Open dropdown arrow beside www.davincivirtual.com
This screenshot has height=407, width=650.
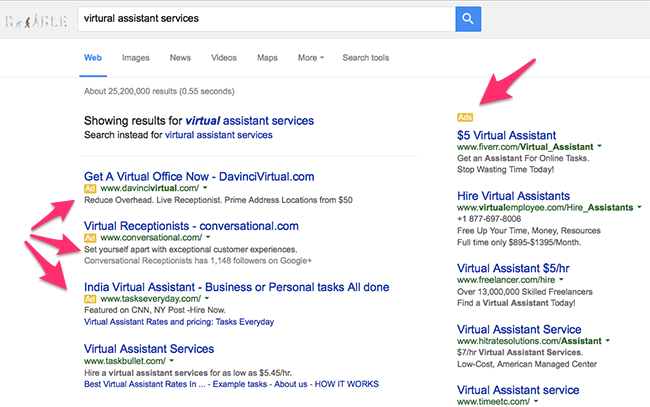click(205, 188)
